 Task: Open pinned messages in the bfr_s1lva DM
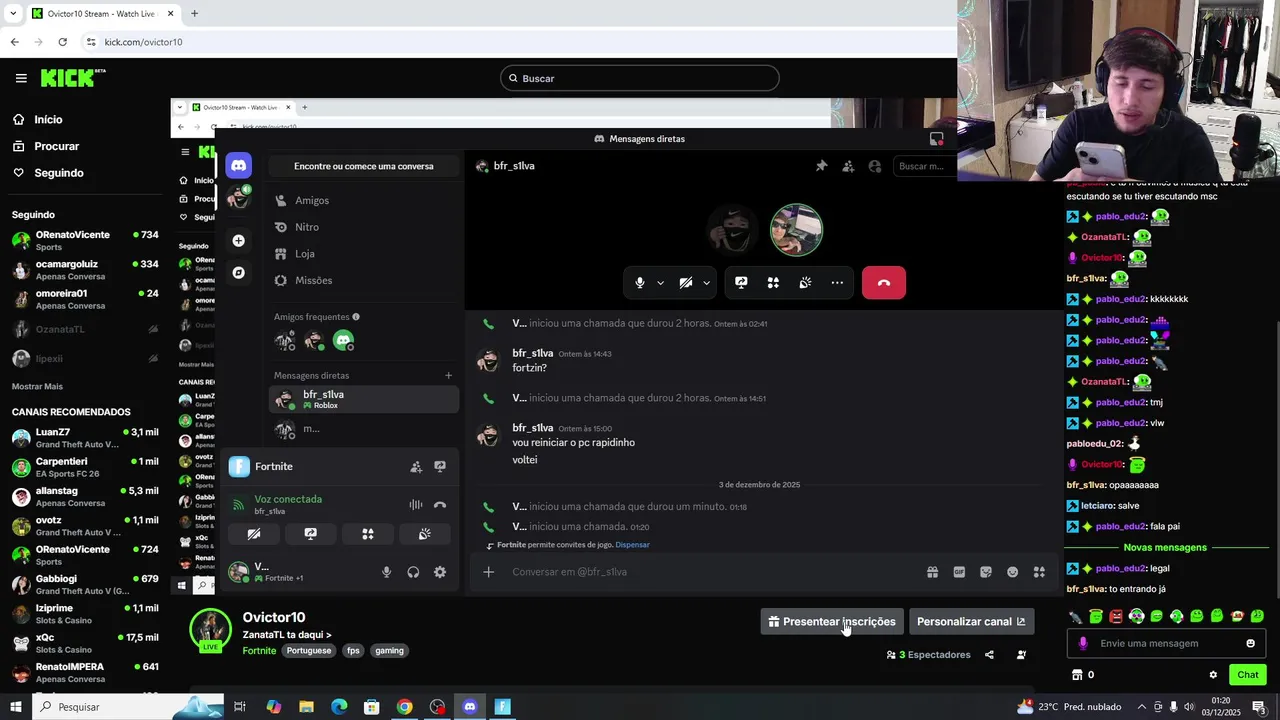point(821,166)
